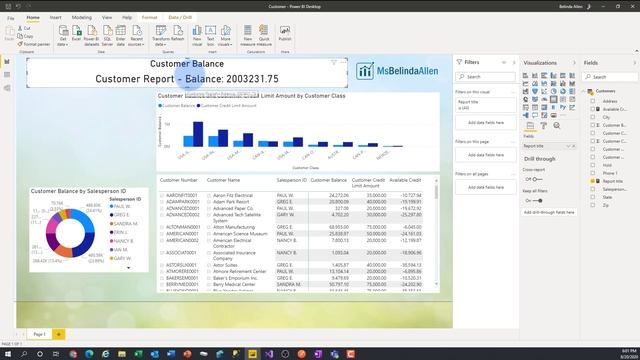Switch to the Data / Drill ribbon tab
Image resolution: width=640 pixels, height=360 pixels.
pyautogui.click(x=180, y=18)
